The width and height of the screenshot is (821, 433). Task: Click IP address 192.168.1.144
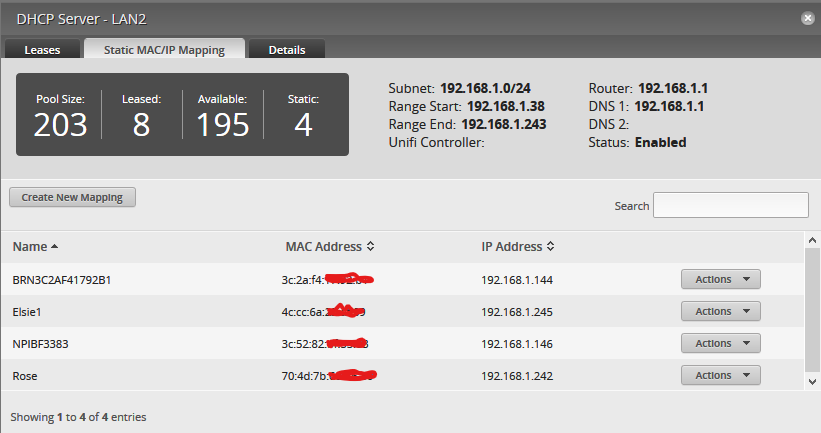pyautogui.click(x=517, y=280)
